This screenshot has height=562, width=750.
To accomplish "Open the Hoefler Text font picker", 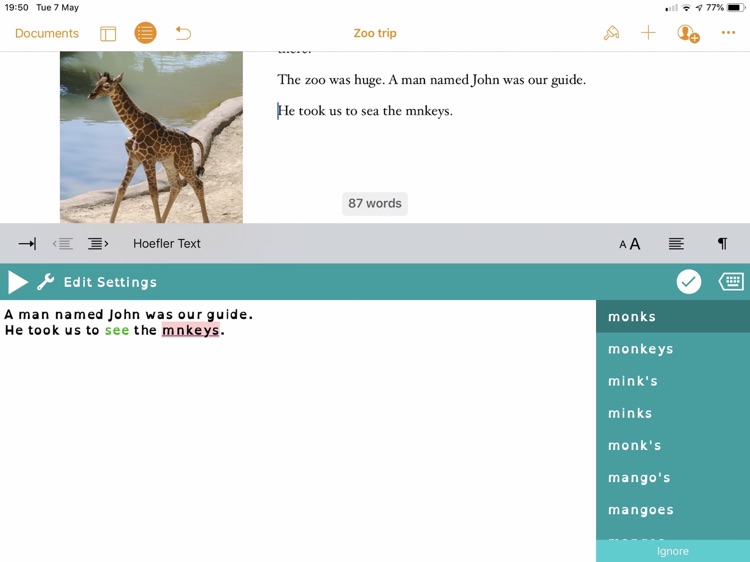I will (167, 244).
